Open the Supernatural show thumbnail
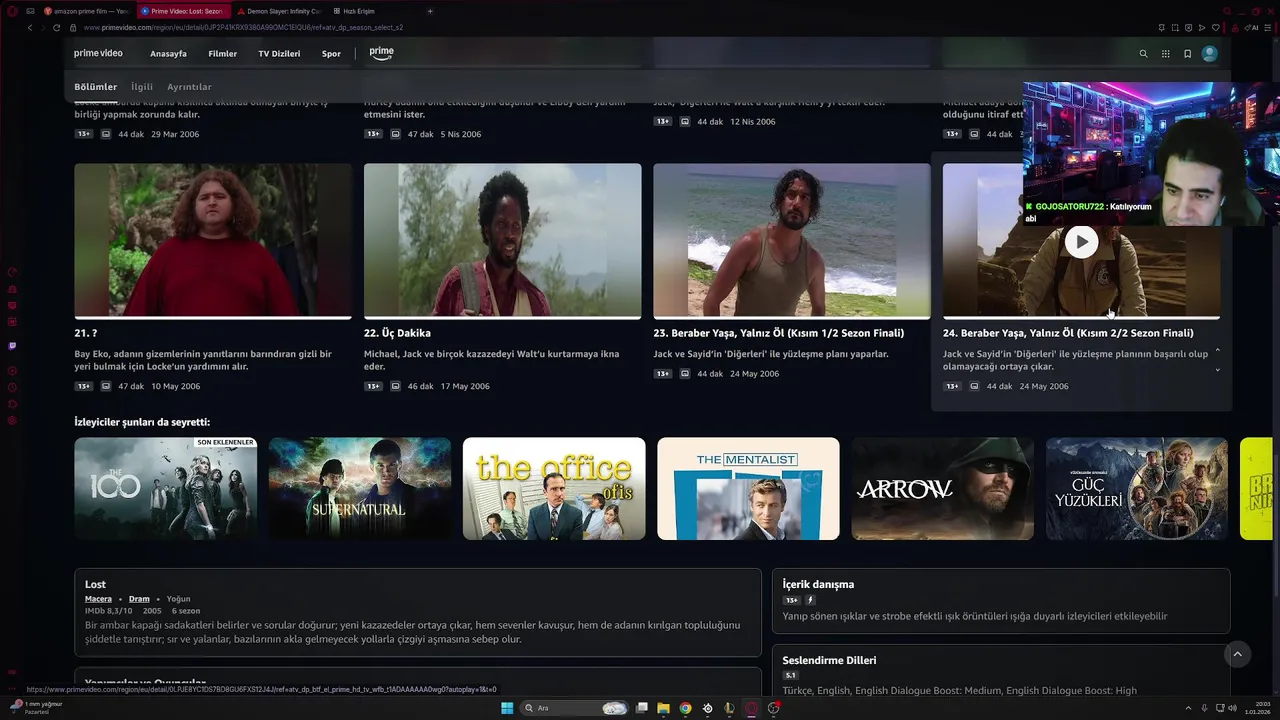 (x=359, y=488)
